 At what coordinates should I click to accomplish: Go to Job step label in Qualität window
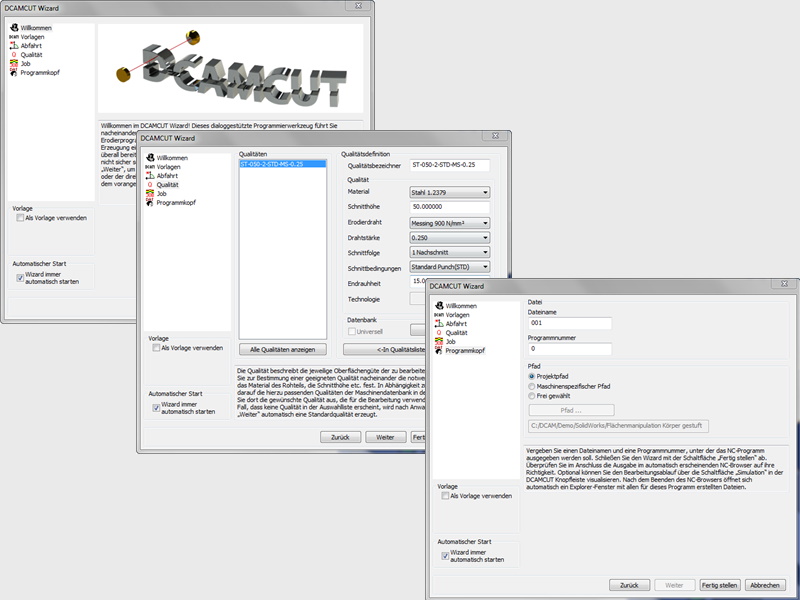point(162,193)
